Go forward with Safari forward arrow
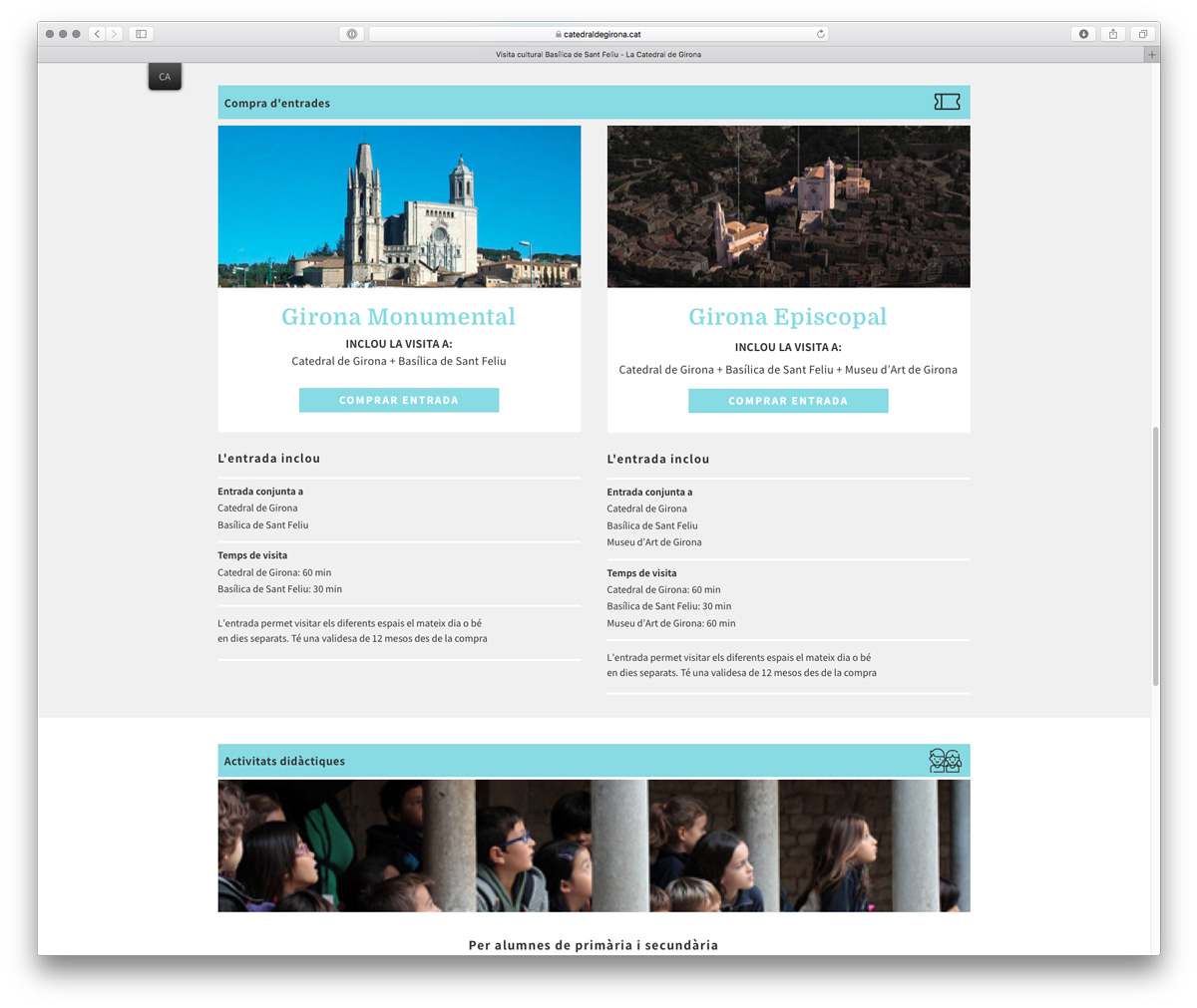 tap(115, 34)
